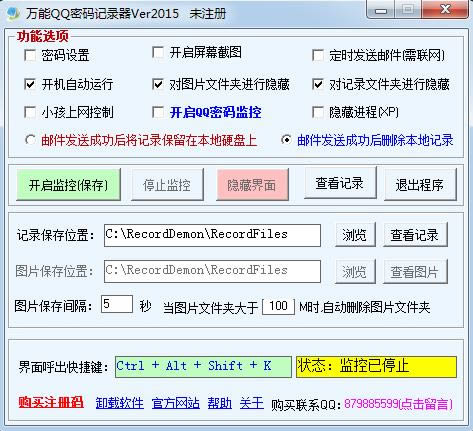
Task: Click the 图片保存间隔 seconds field
Action: pos(117,304)
